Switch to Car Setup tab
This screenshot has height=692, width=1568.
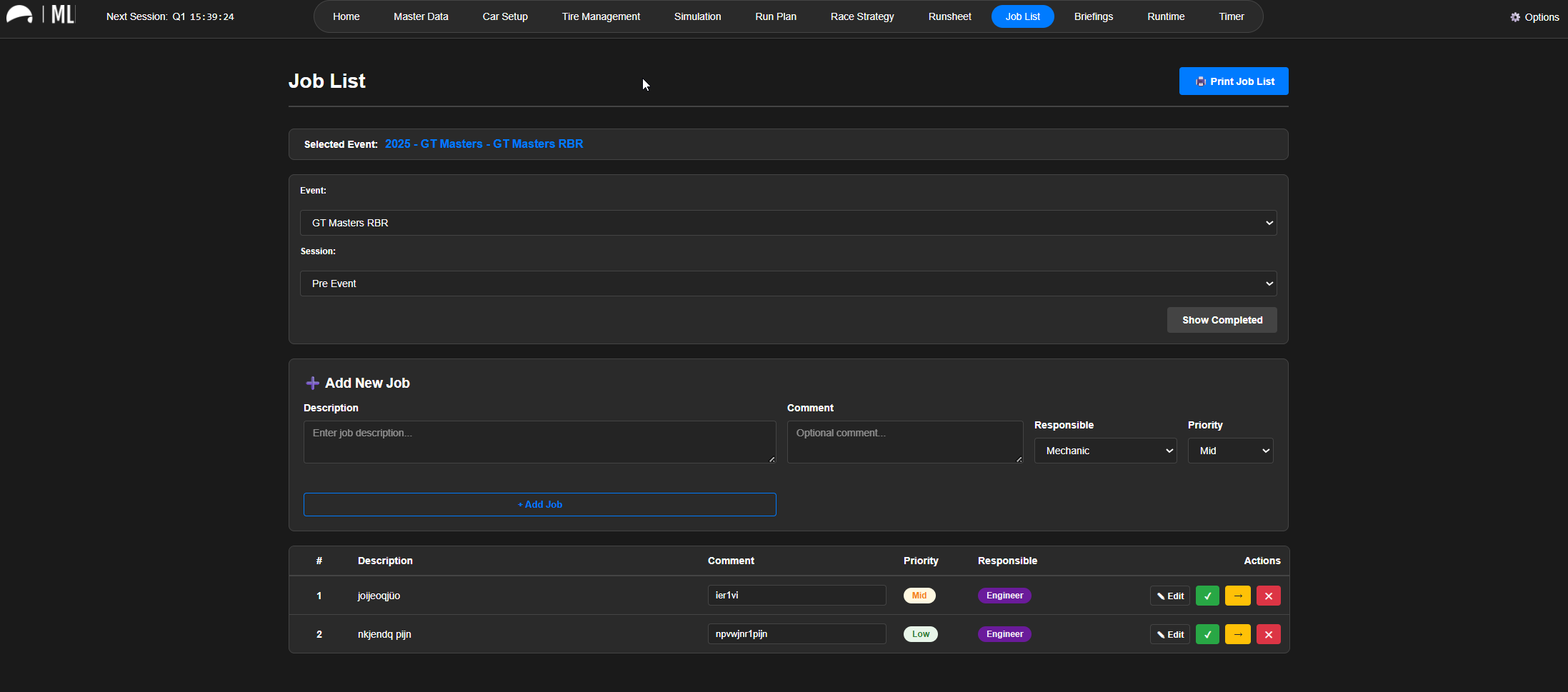click(x=505, y=16)
